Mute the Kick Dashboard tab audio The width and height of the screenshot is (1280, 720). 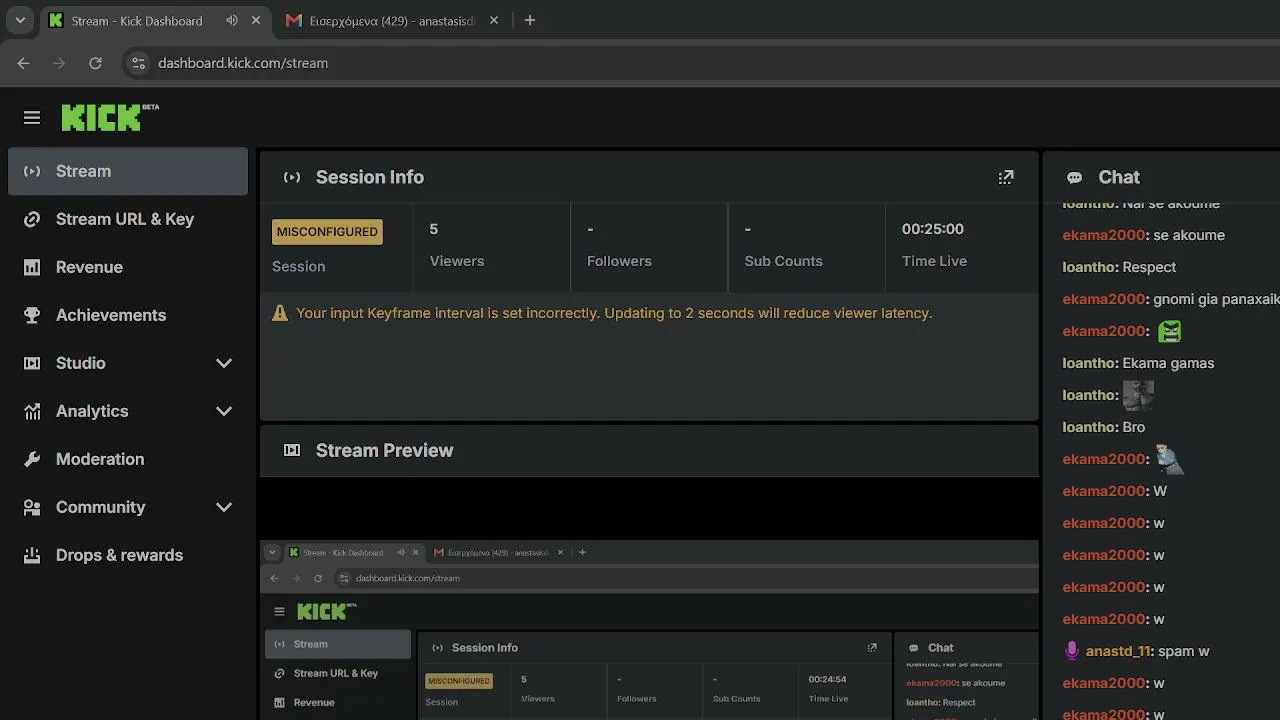(x=232, y=20)
